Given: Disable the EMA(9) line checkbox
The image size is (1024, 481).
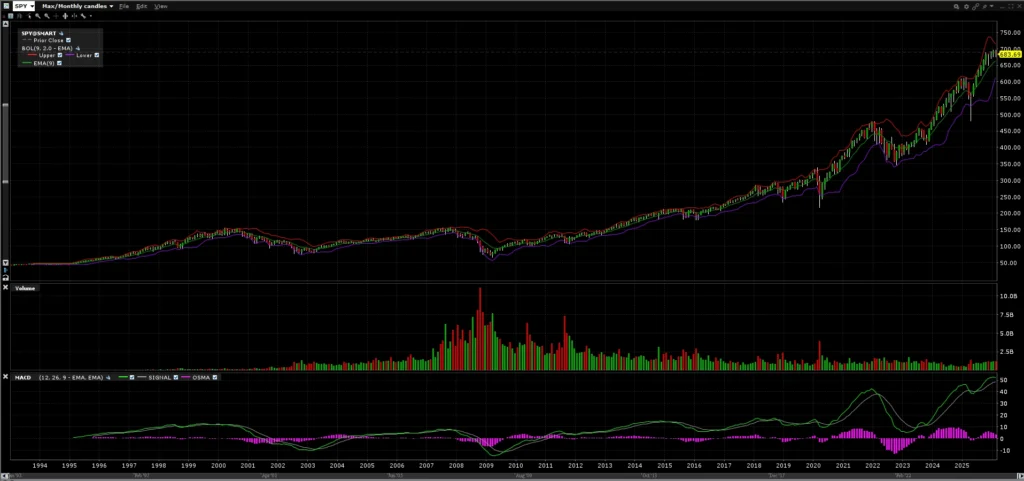Looking at the screenshot, I should (59, 63).
